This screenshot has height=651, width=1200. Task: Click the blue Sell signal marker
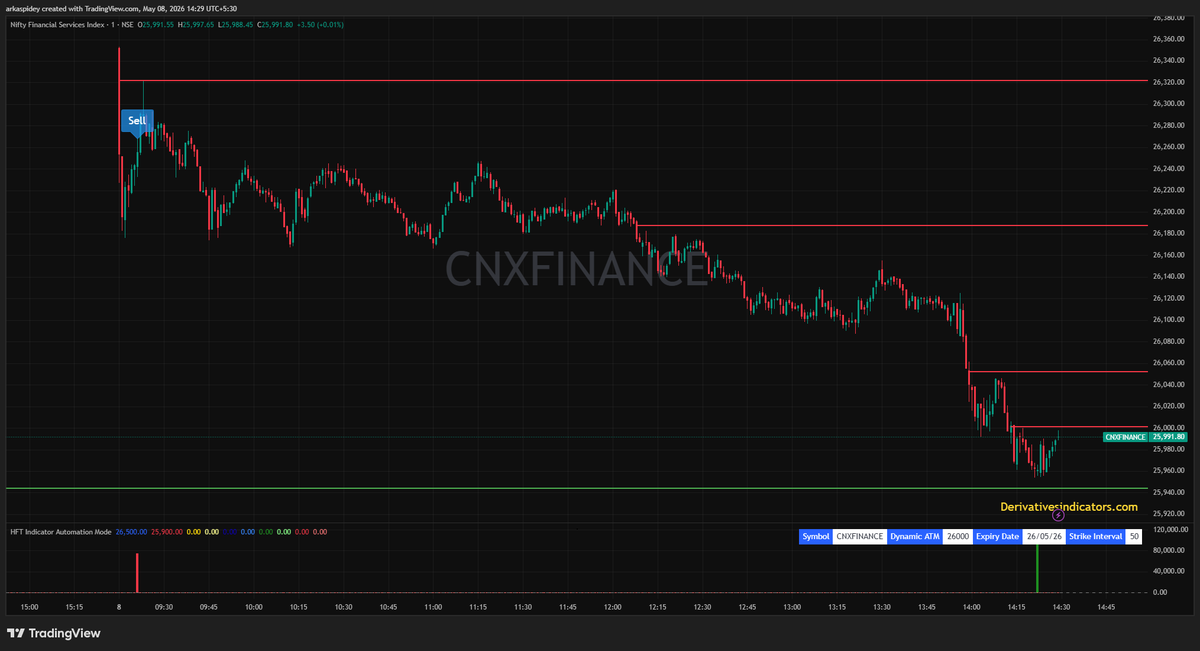pos(137,122)
